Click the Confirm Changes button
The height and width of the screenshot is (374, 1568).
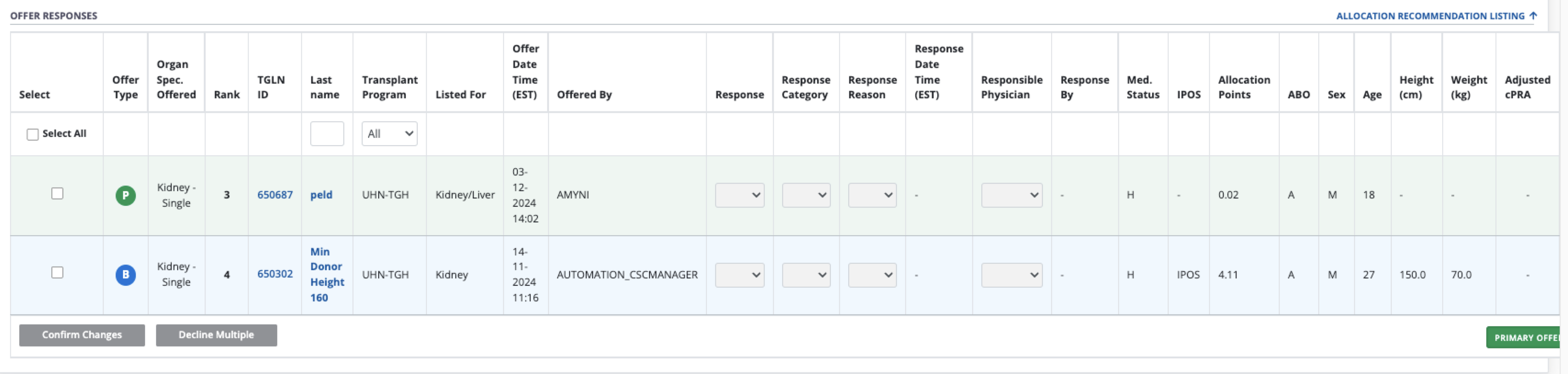(82, 334)
